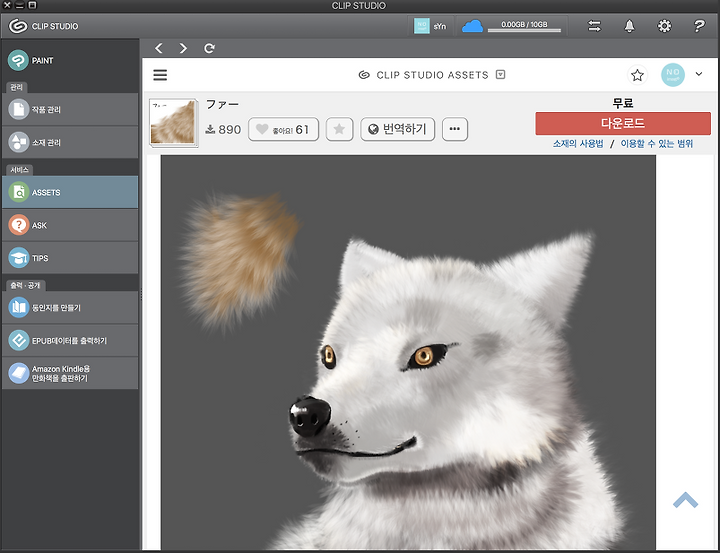This screenshot has width=720, height=553.
Task: Open the transfer sync arrows icon
Action: click(594, 26)
